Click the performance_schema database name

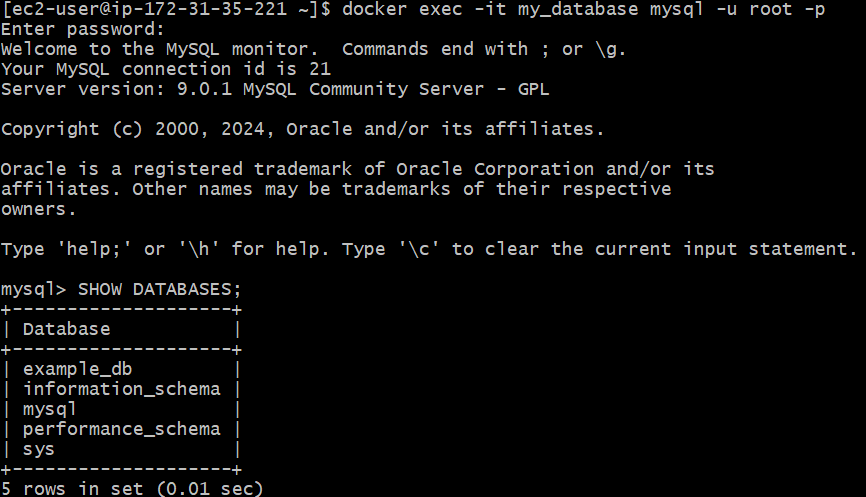pos(121,429)
